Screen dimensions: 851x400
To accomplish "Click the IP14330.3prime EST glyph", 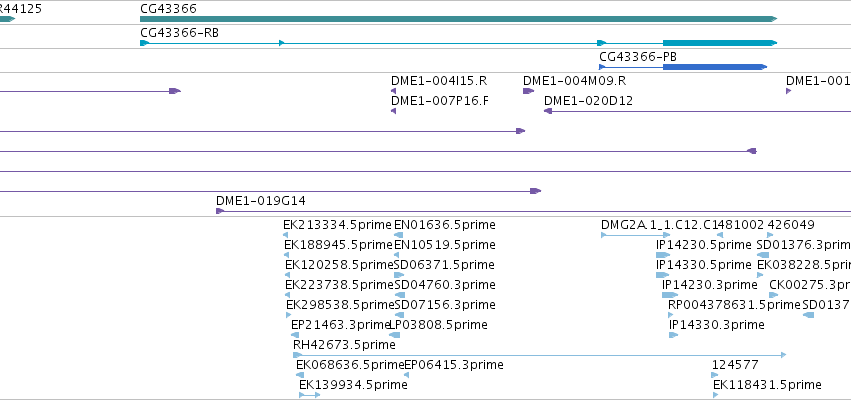I will (x=674, y=335).
